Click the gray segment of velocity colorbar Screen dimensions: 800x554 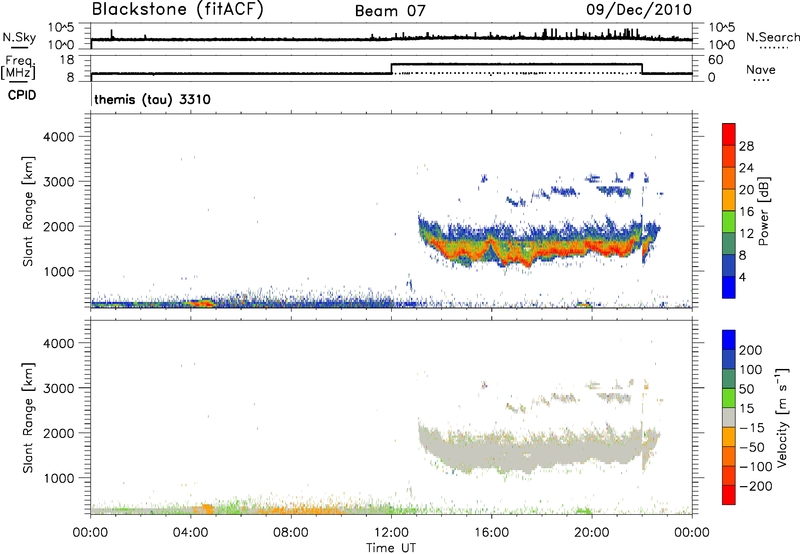[x=729, y=417]
